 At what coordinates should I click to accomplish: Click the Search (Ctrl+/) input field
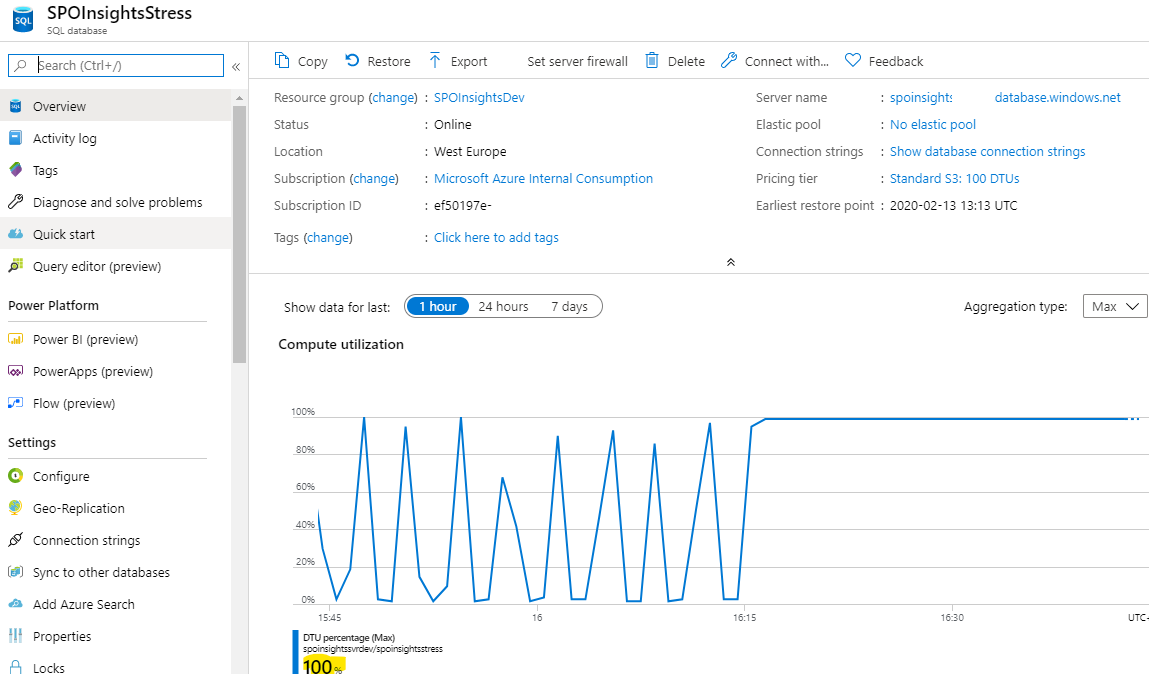[116, 65]
